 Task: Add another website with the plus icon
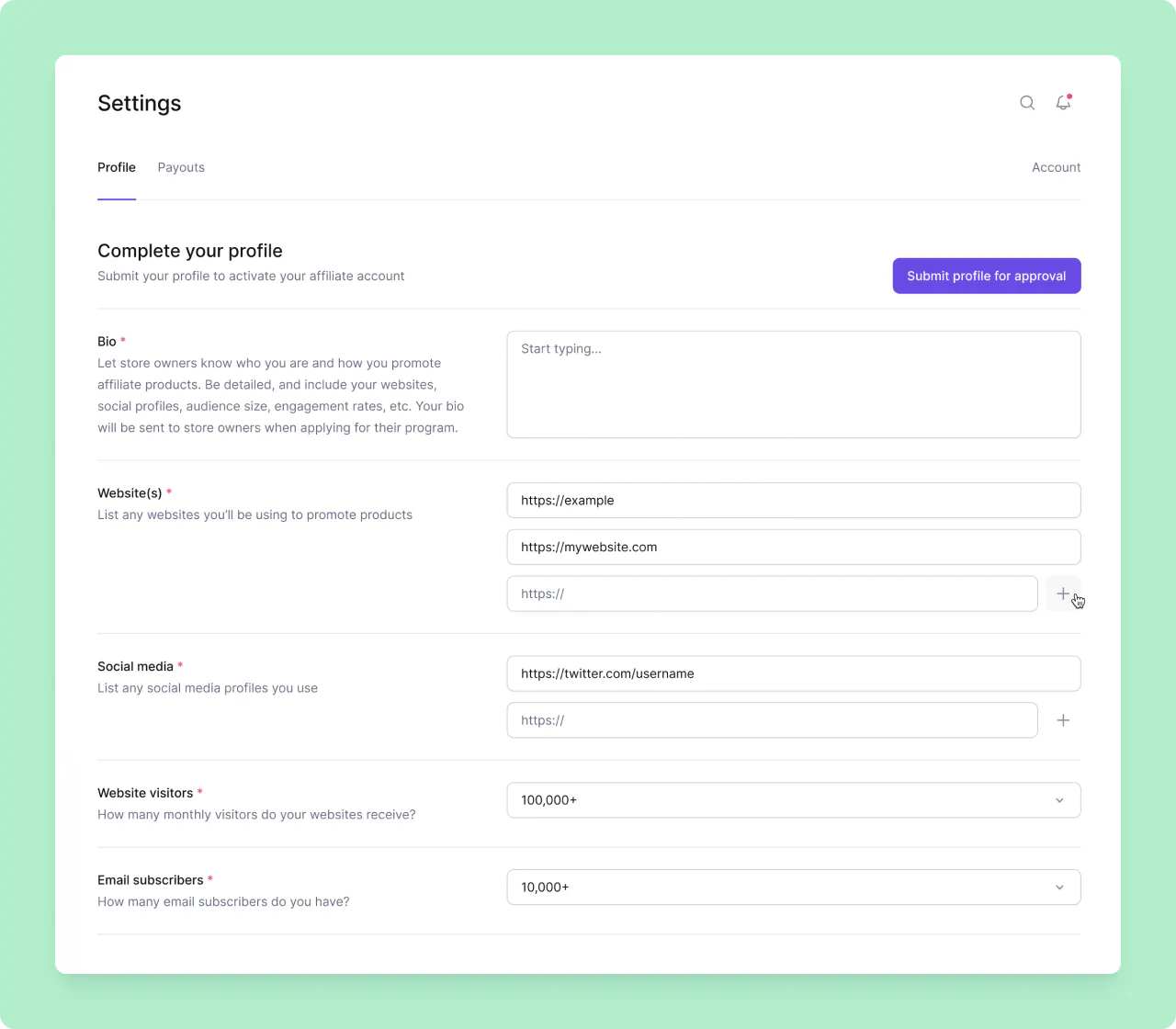1063,594
